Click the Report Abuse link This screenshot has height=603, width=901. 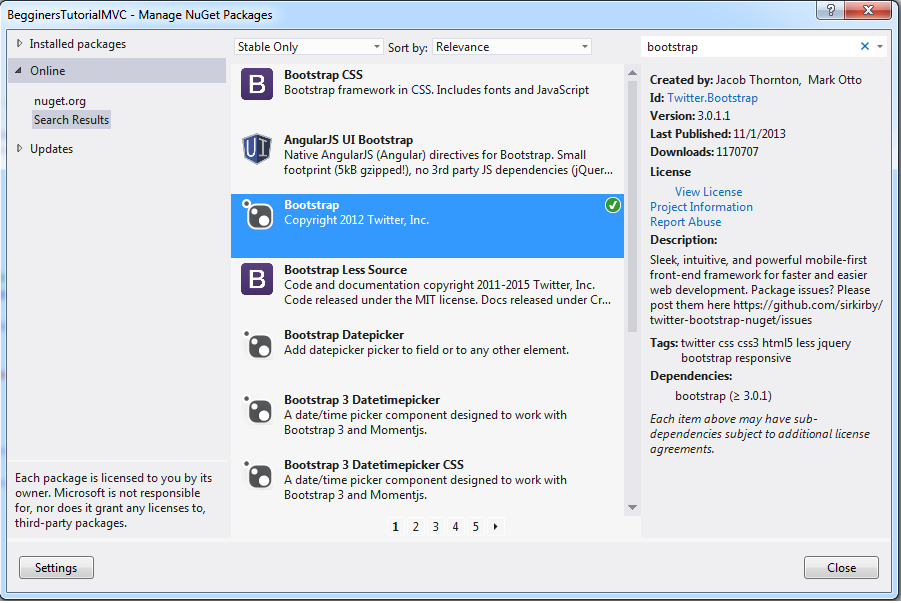click(686, 222)
